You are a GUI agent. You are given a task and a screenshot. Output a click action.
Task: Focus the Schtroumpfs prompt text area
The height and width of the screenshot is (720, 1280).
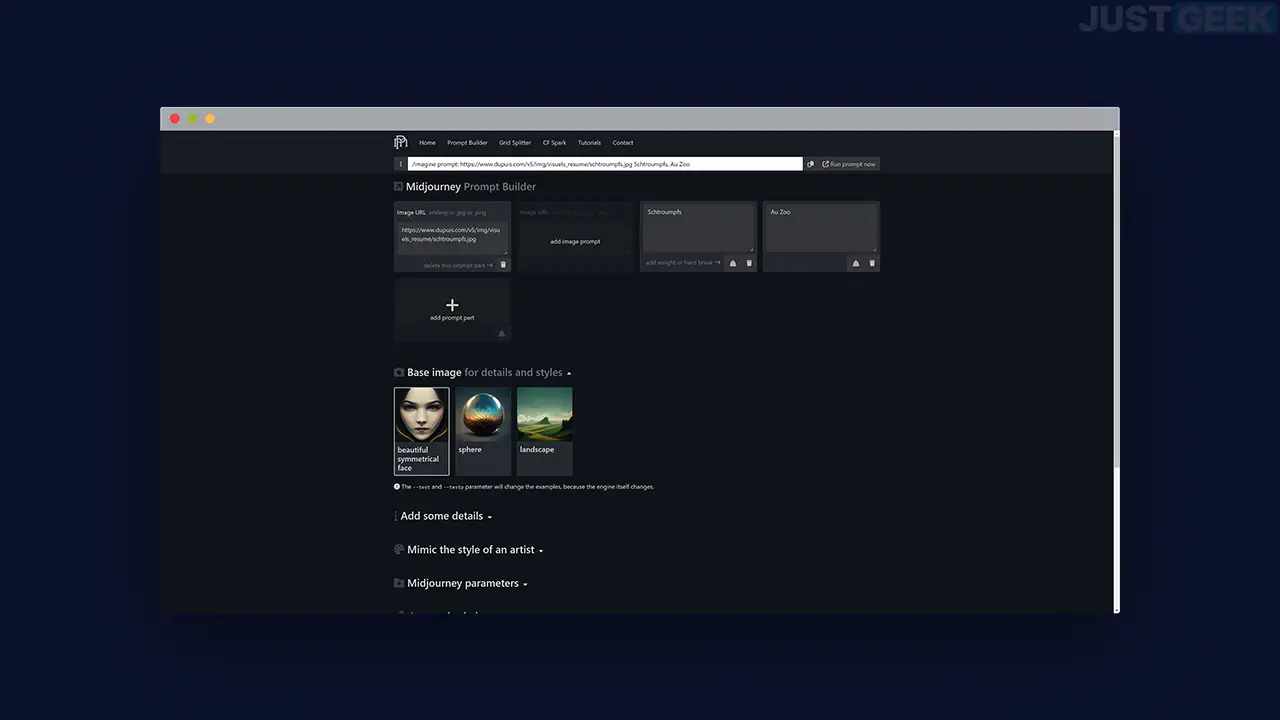pyautogui.click(x=699, y=229)
